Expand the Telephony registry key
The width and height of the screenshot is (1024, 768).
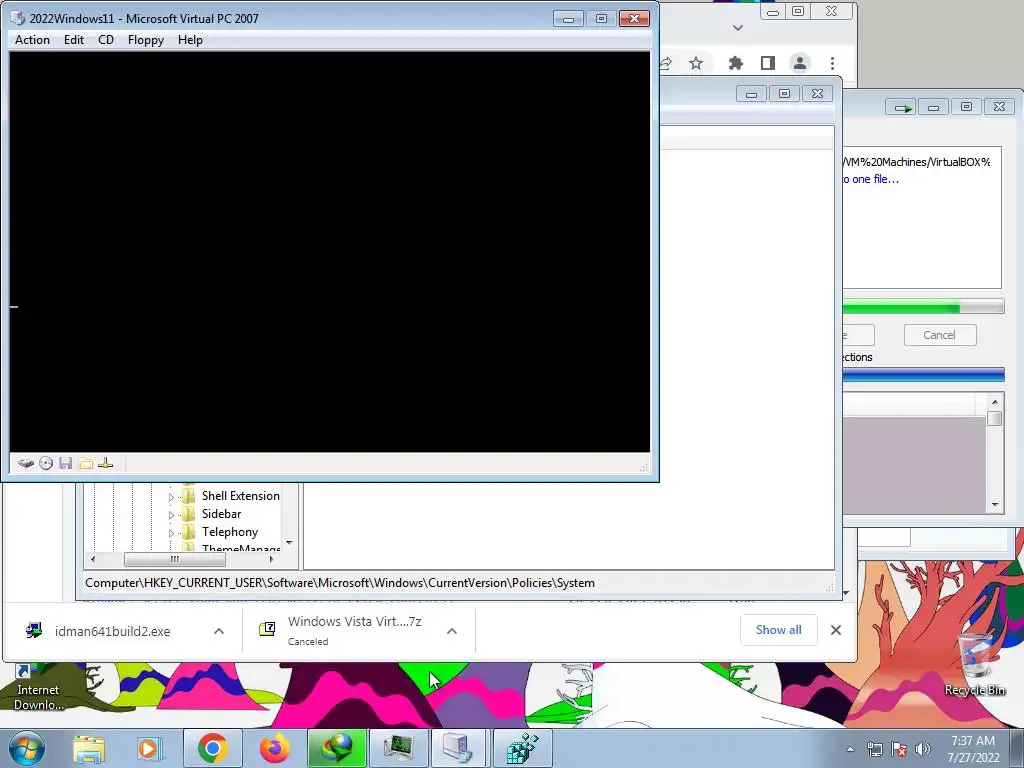tap(171, 534)
